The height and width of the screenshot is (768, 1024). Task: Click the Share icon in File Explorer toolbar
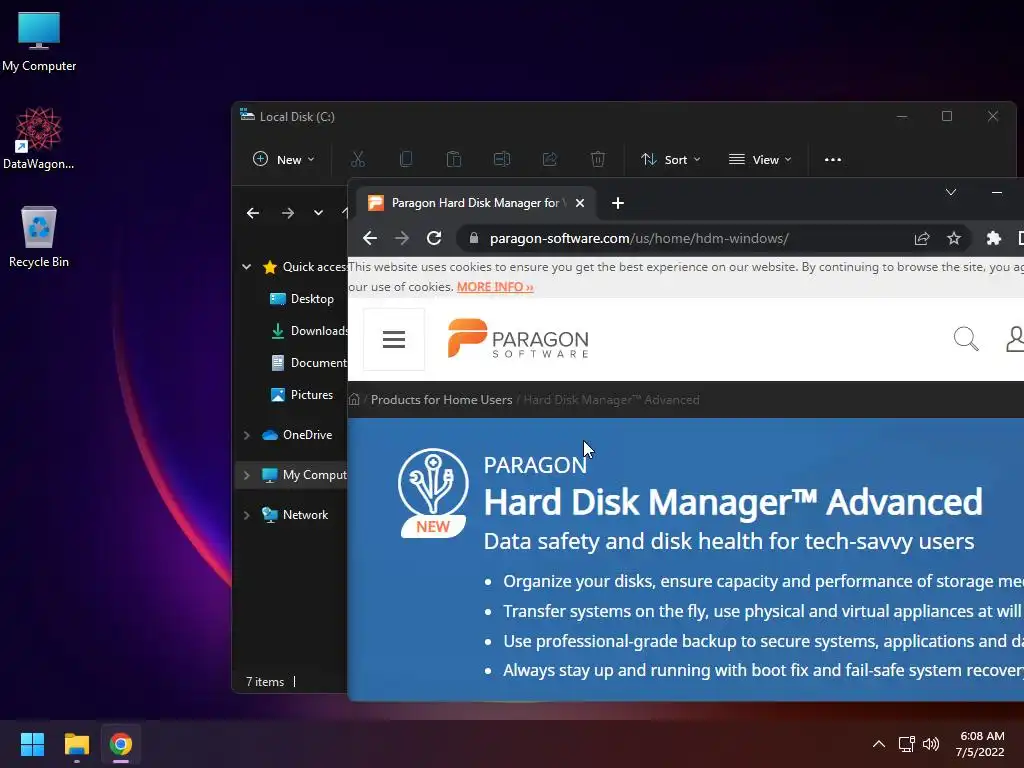[x=550, y=159]
